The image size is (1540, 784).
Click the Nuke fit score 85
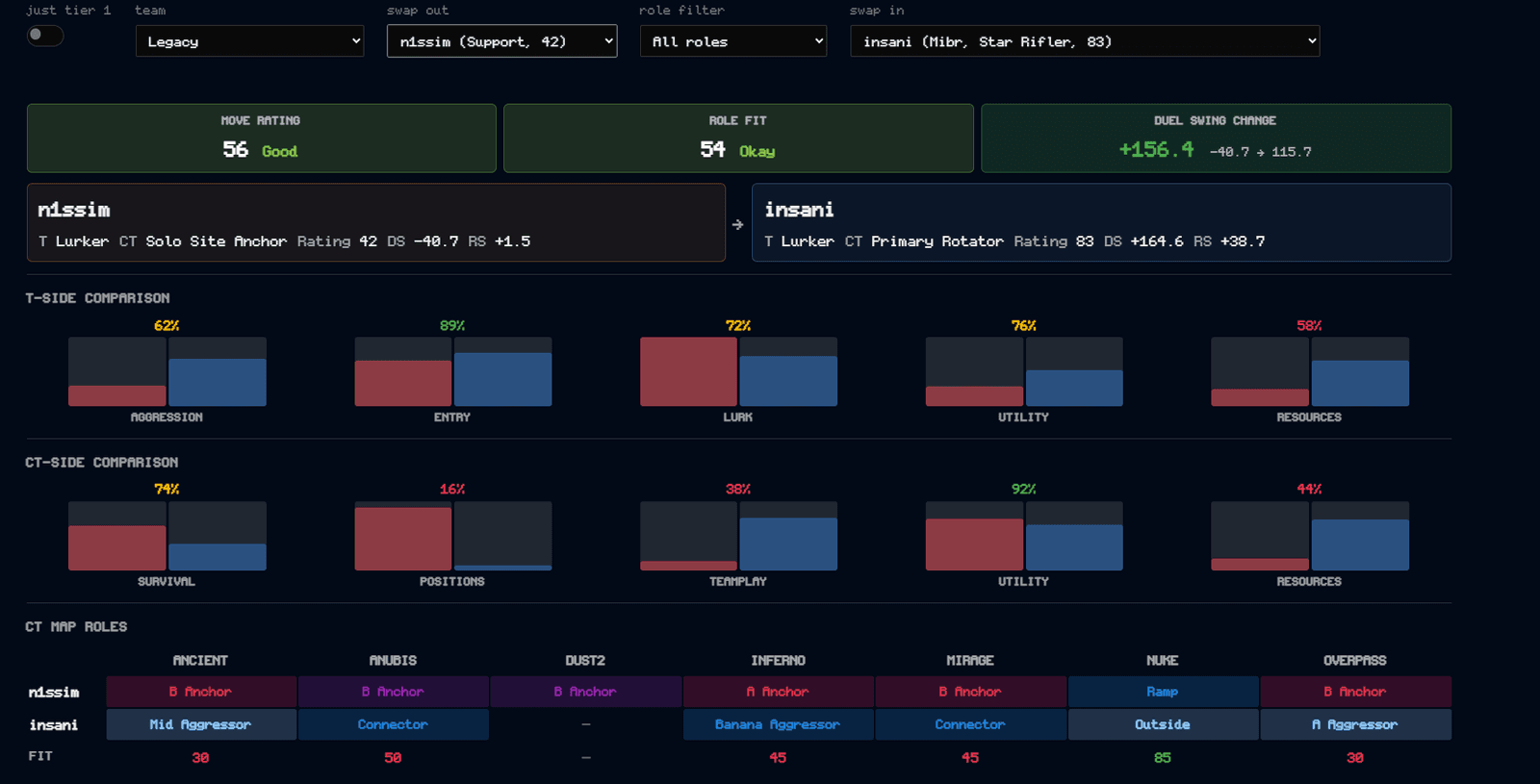point(1163,758)
